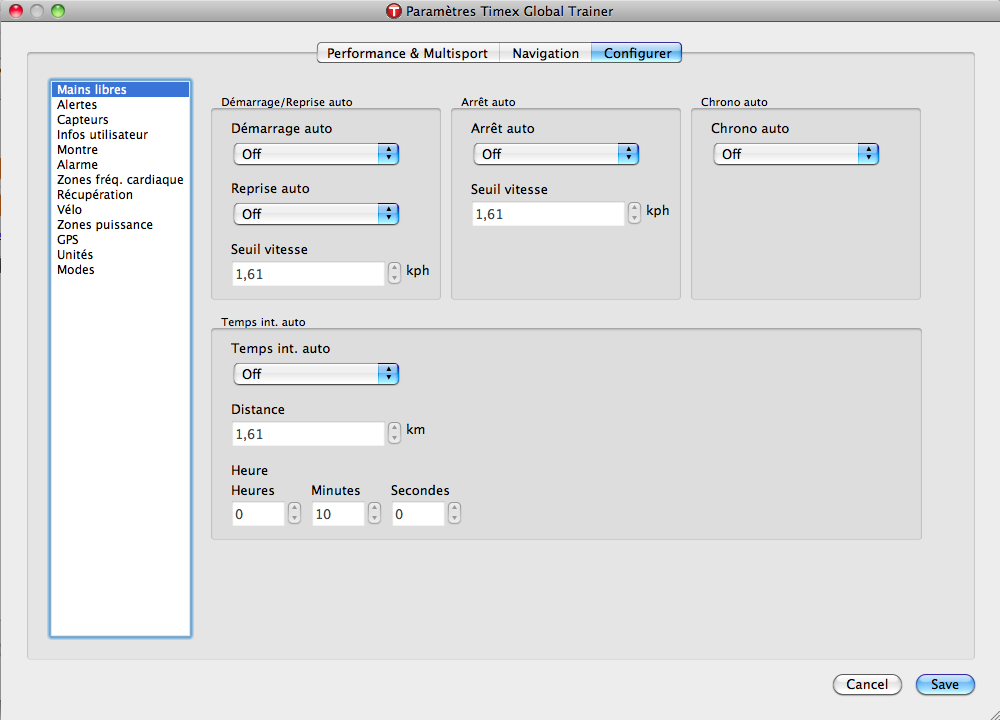Select Alertes in the sidebar list
1000x720 pixels.
point(77,105)
